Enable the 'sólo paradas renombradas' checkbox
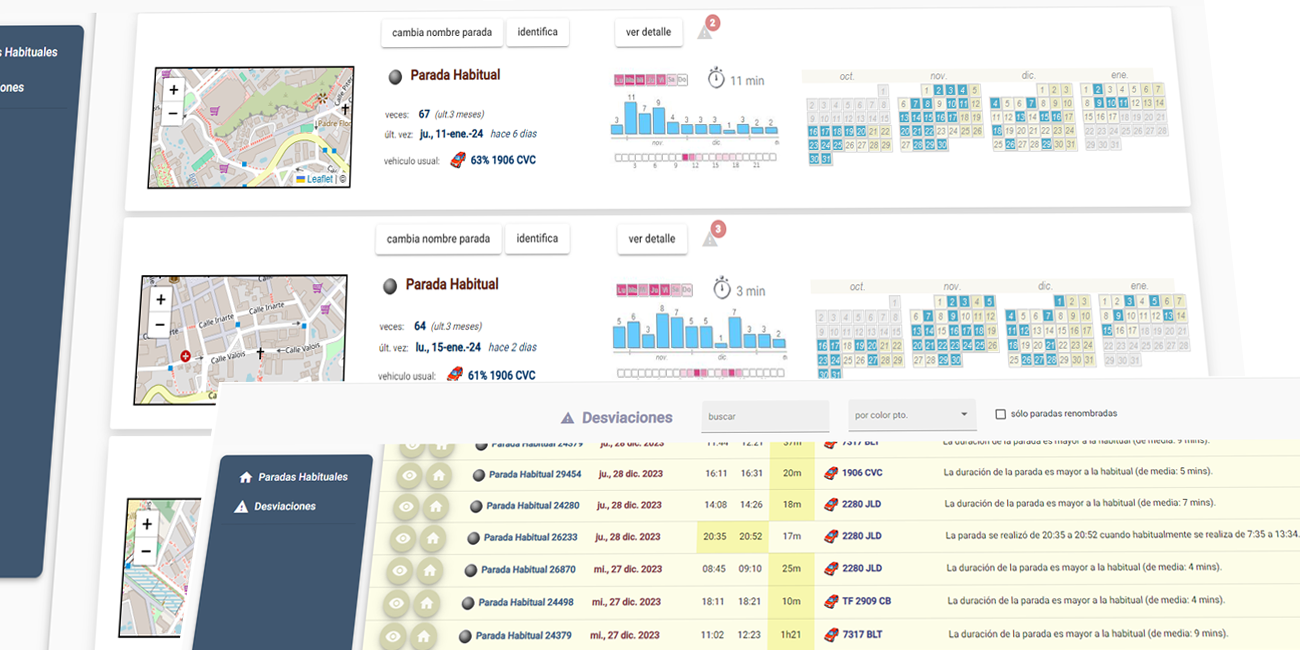The height and width of the screenshot is (650, 1300). [x=1001, y=414]
